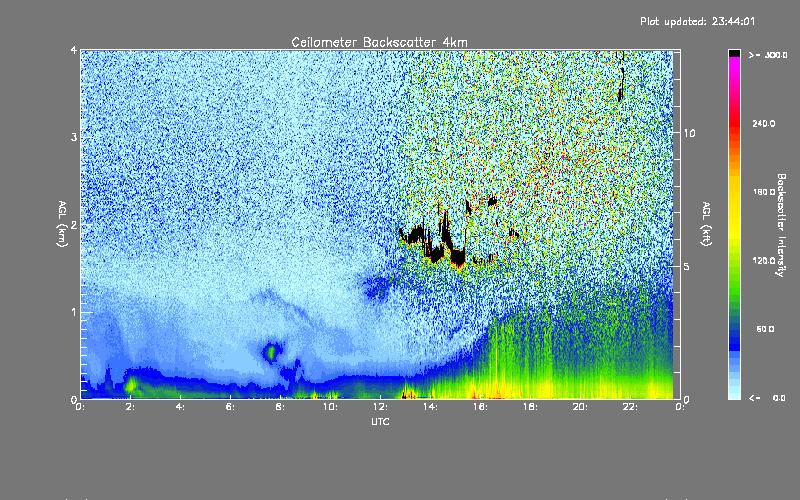Click the thin black streak near the plot's upper-right corner

[621, 77]
